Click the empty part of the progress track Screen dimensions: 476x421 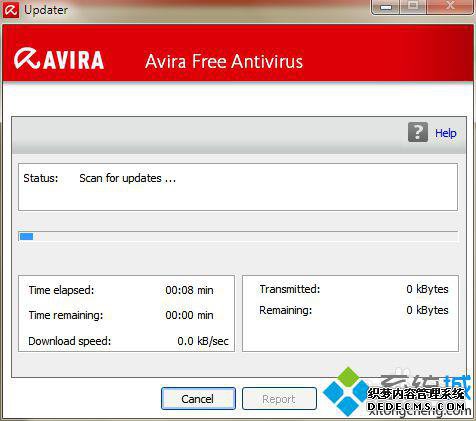[x=245, y=237]
